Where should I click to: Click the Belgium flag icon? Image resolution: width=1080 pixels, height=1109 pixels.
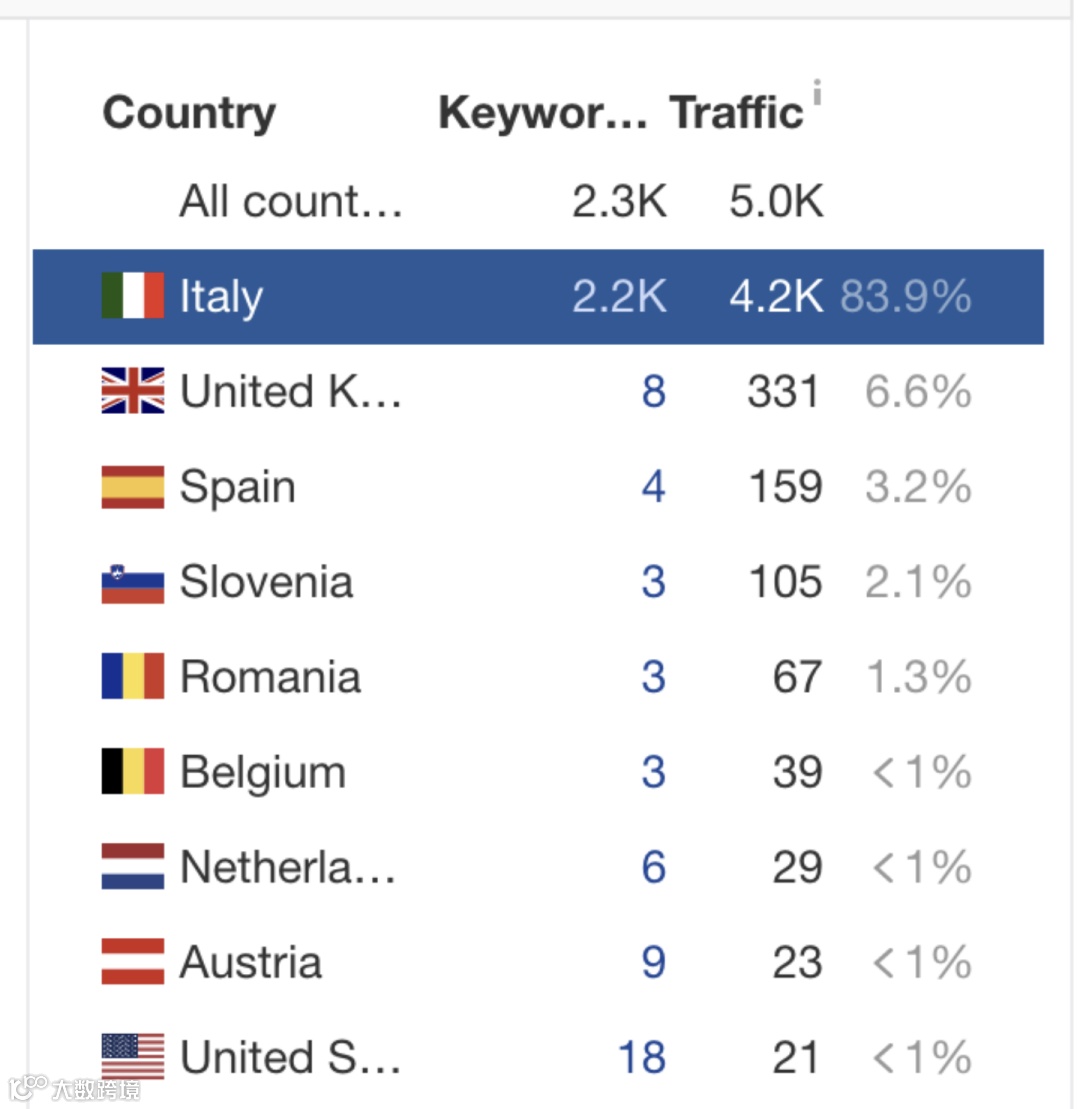click(x=133, y=772)
